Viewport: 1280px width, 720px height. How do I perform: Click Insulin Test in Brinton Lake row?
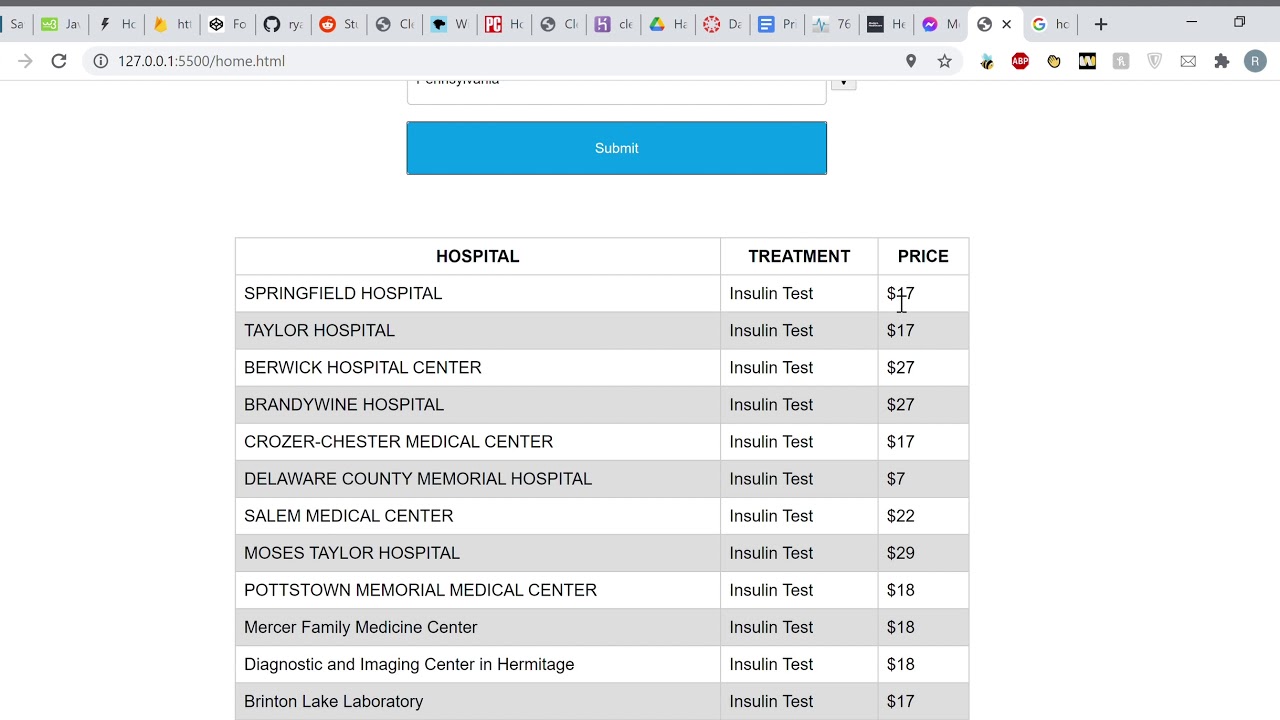[771, 701]
